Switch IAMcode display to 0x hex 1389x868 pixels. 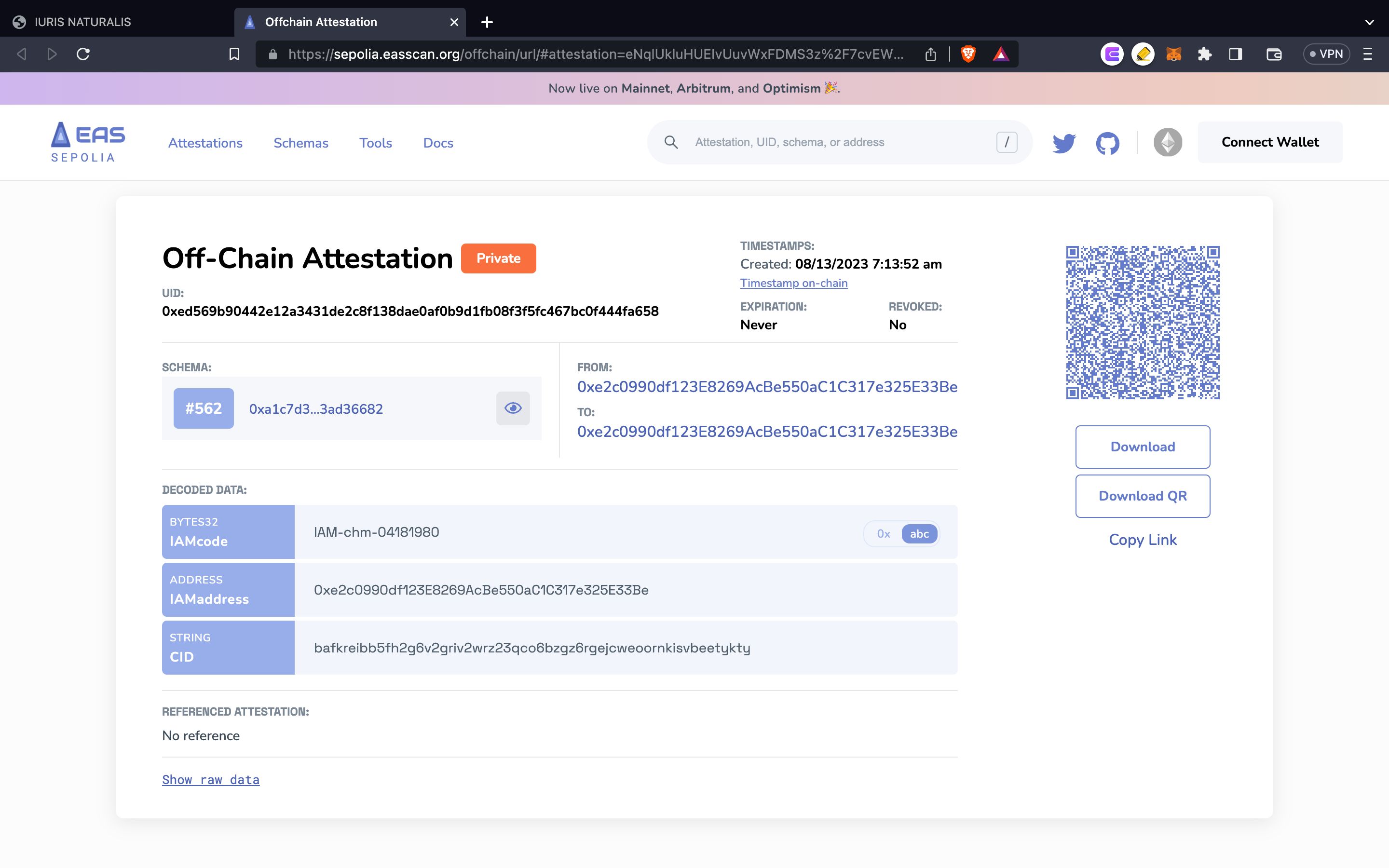click(x=884, y=534)
